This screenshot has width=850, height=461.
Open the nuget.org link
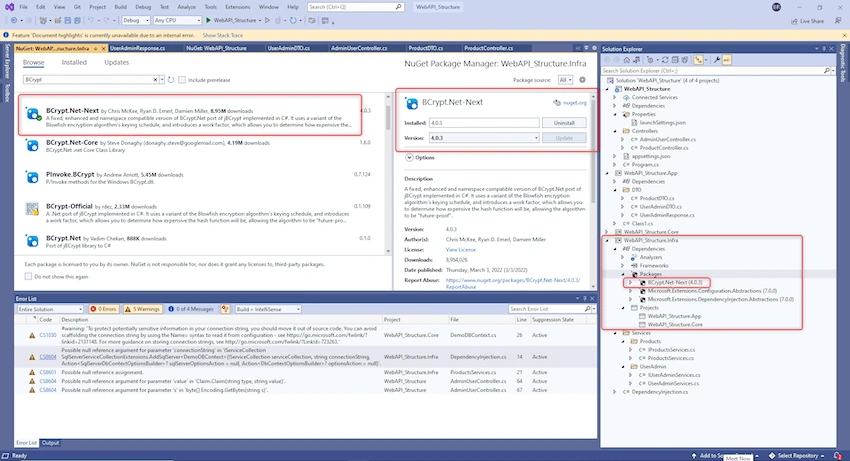point(575,103)
